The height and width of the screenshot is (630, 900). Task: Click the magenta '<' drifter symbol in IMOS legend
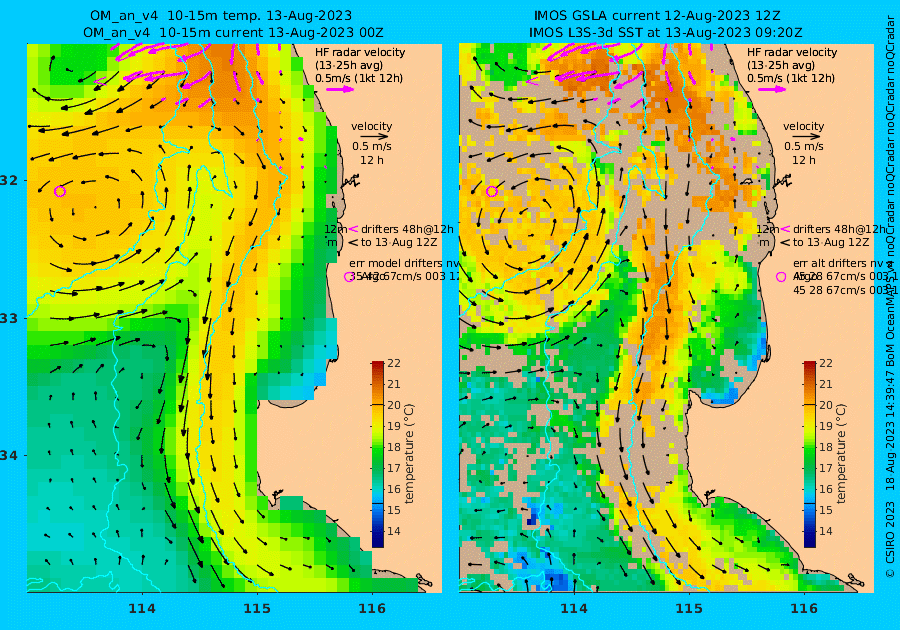pyautogui.click(x=785, y=229)
